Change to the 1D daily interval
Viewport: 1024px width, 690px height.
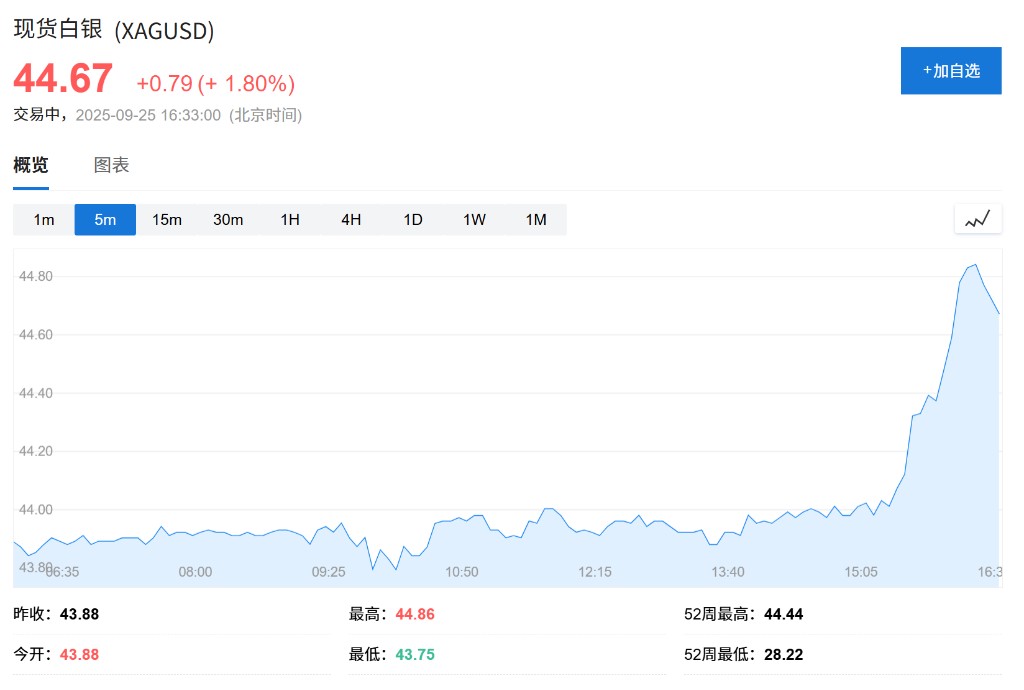[x=413, y=220]
